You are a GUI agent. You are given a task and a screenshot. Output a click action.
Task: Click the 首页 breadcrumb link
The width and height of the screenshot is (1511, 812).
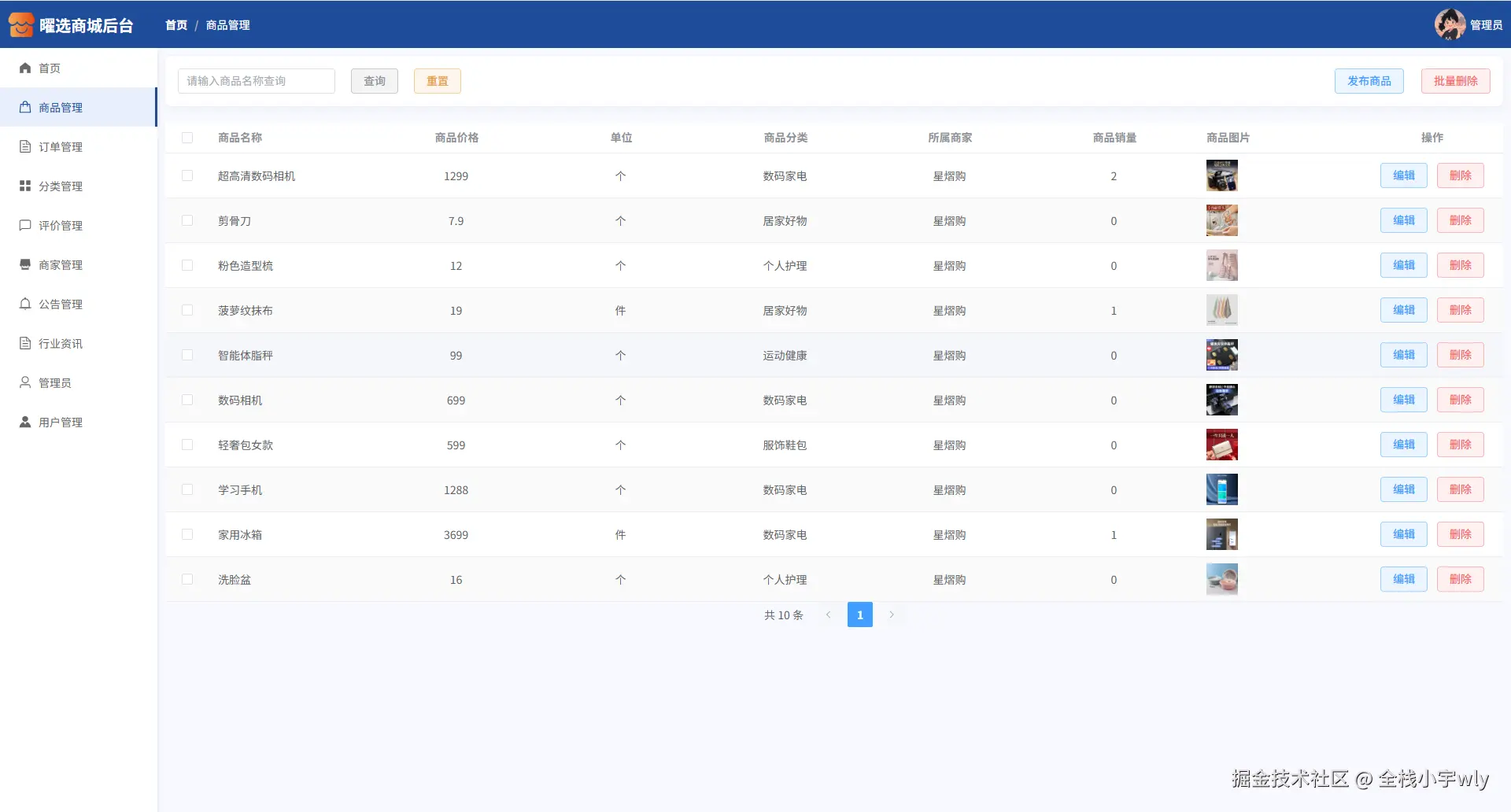176,25
